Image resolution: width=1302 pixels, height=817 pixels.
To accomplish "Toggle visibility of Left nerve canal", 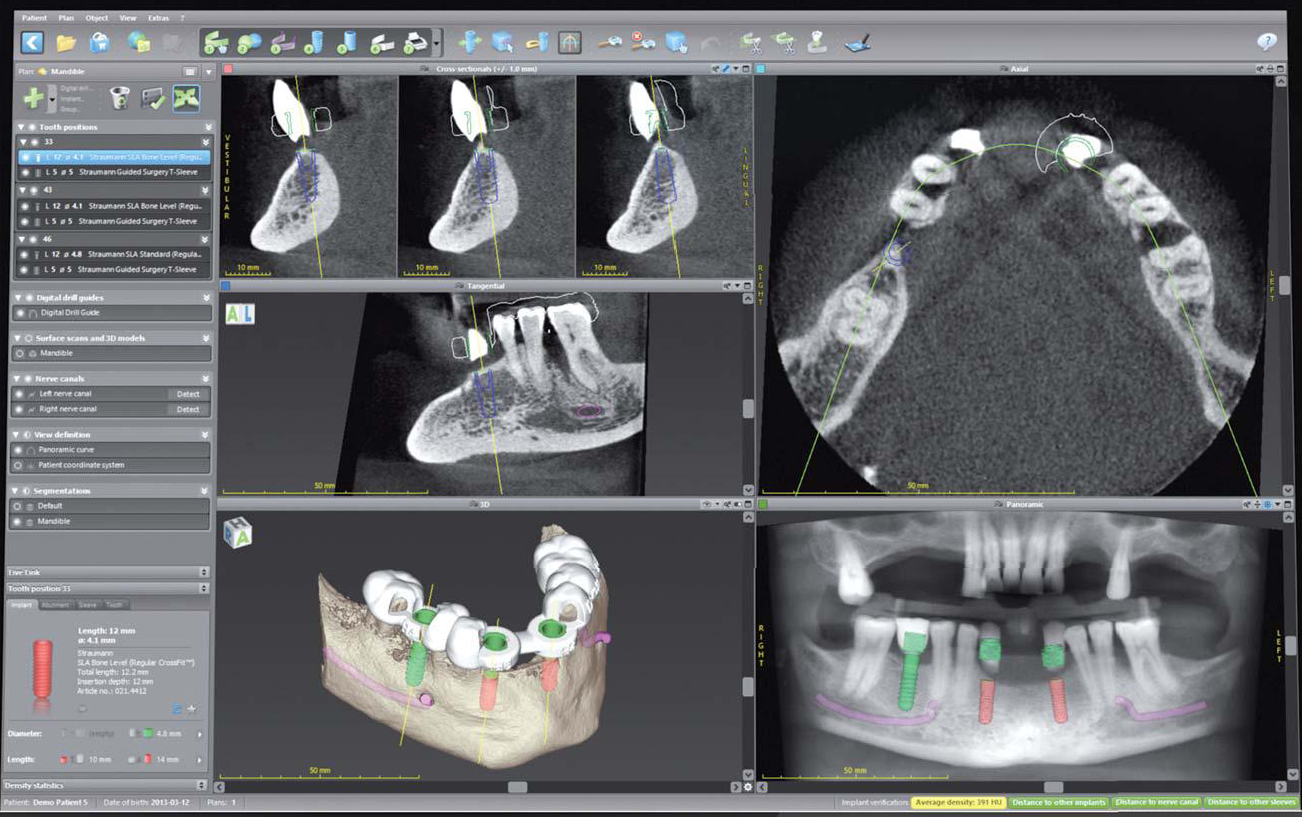I will (20, 394).
